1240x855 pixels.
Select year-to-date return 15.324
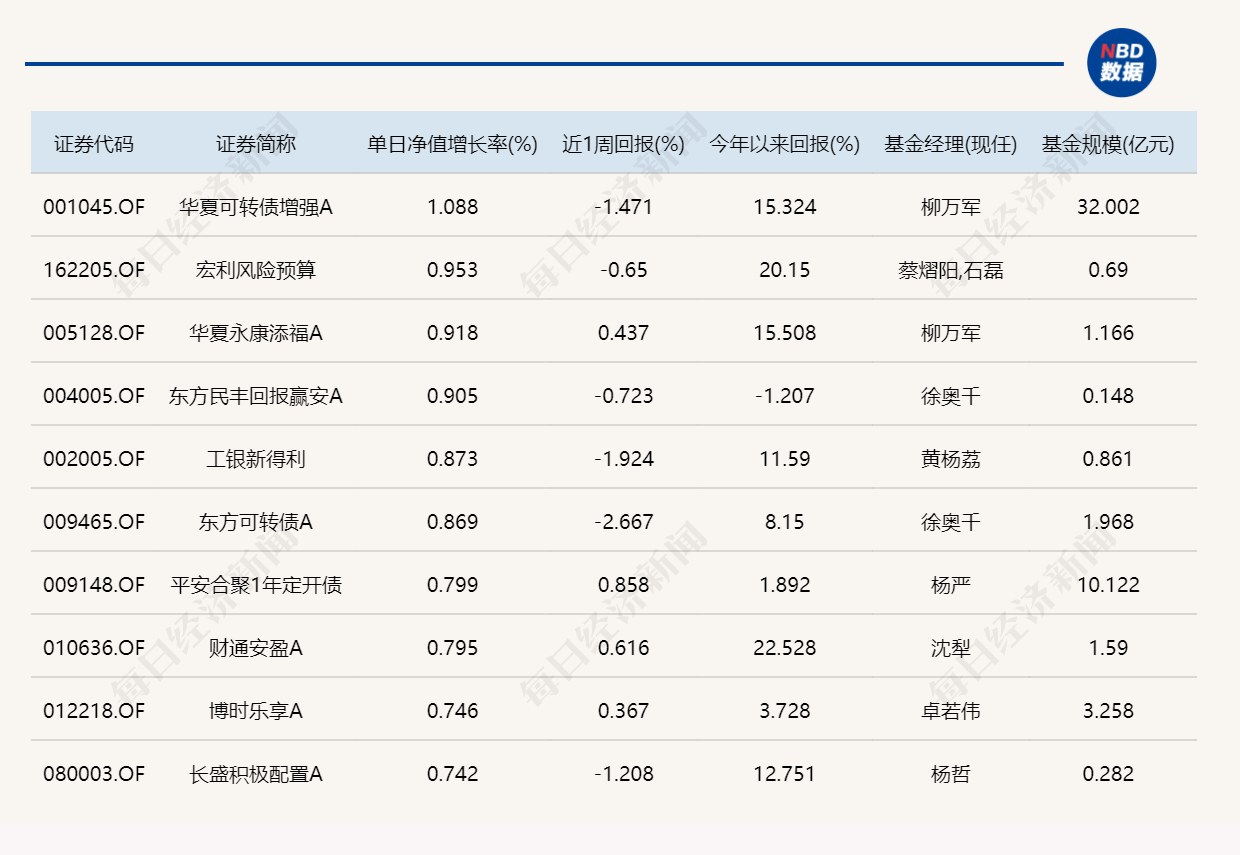pos(785,207)
